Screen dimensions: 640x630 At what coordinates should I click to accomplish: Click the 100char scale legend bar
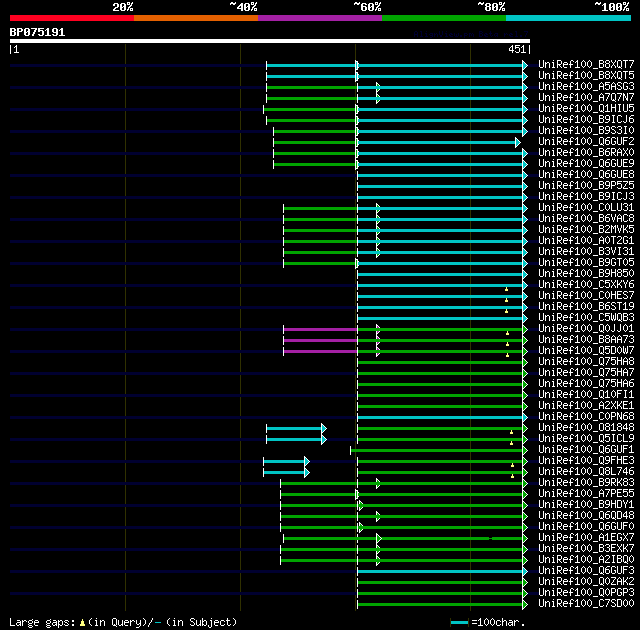(459, 623)
